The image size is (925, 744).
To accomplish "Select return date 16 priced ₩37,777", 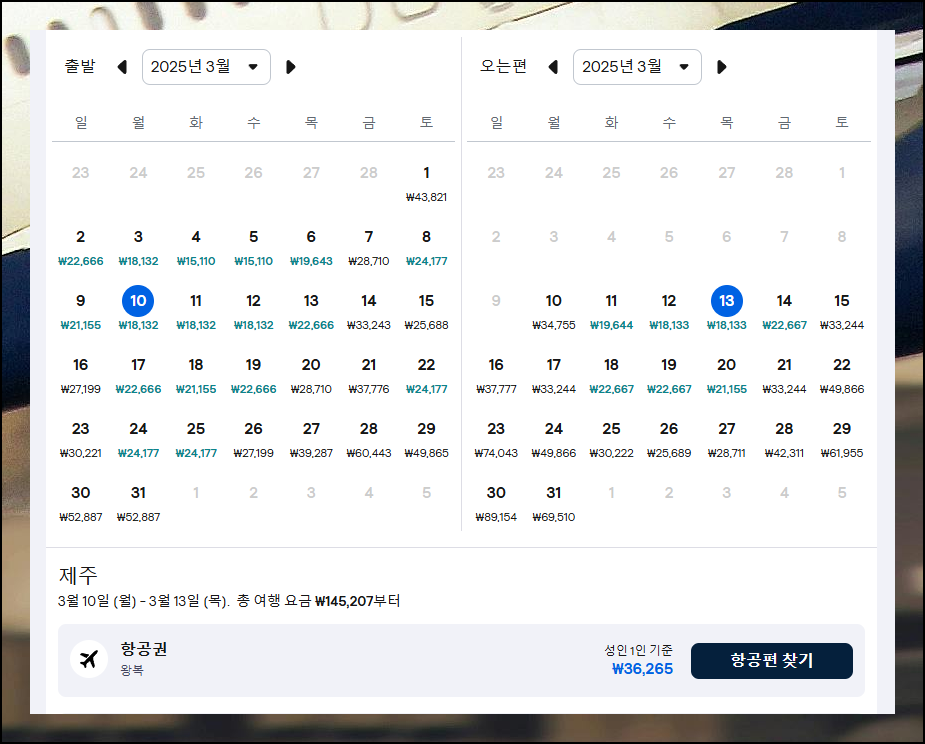I will coord(496,376).
